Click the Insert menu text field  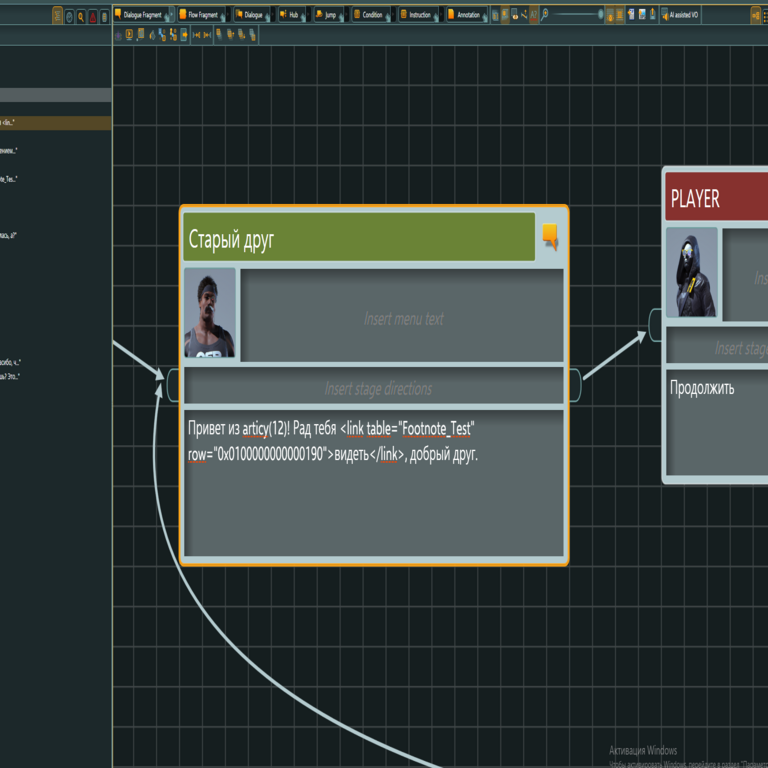pyautogui.click(x=403, y=319)
